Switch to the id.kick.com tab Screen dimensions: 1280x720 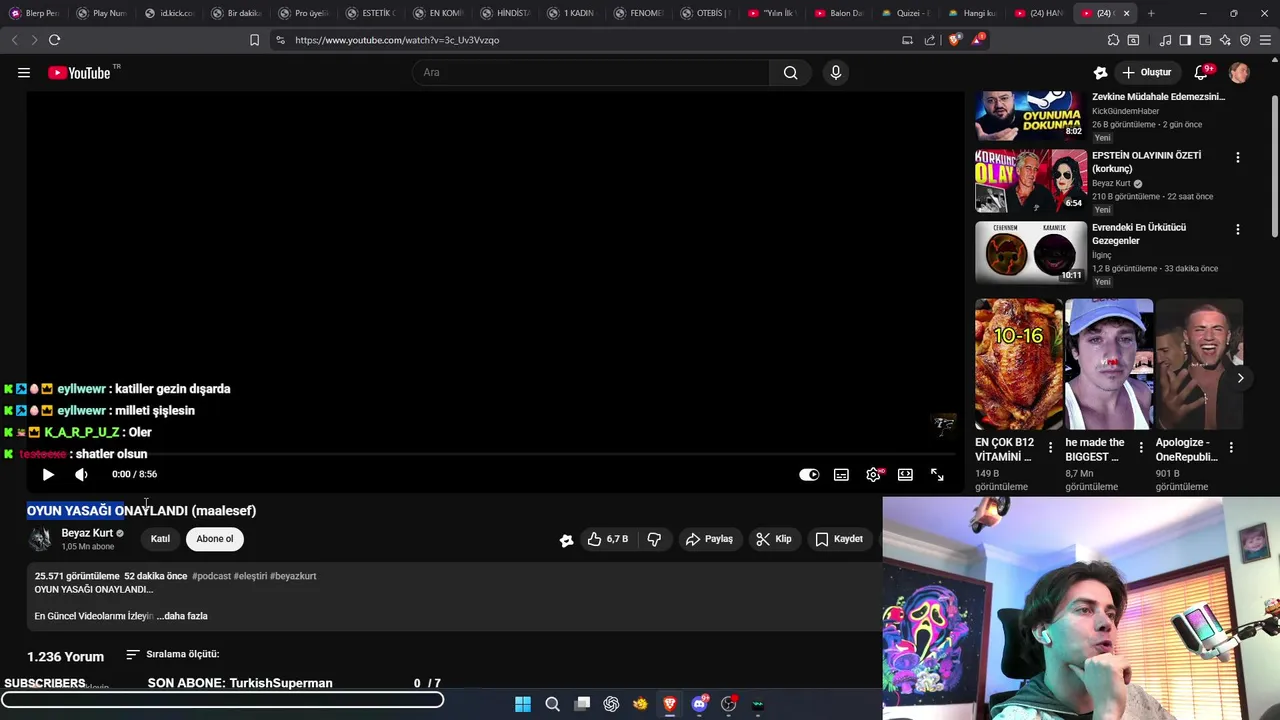coord(169,13)
